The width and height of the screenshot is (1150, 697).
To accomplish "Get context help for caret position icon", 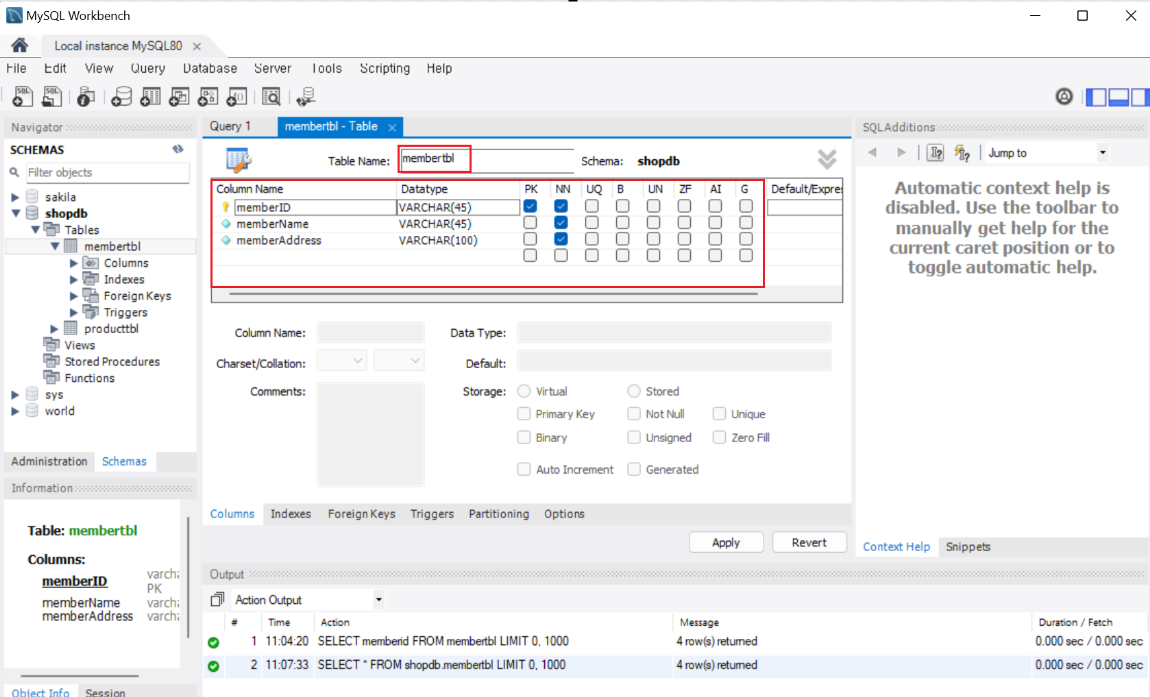I will [935, 153].
